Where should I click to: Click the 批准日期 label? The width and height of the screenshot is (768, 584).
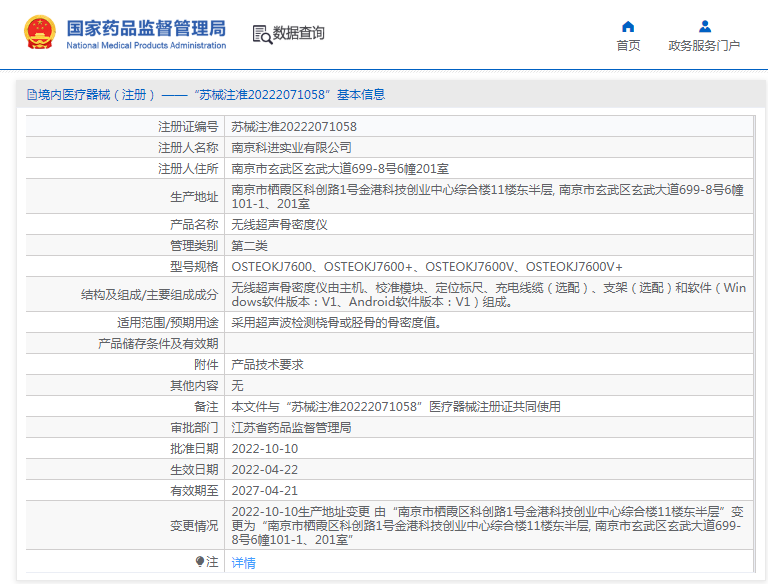coord(194,449)
